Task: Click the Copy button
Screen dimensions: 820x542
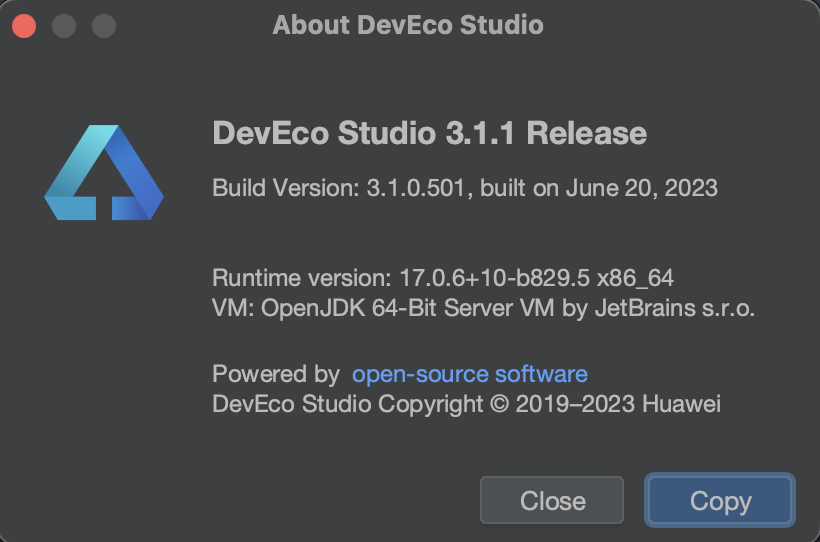Action: click(x=720, y=500)
